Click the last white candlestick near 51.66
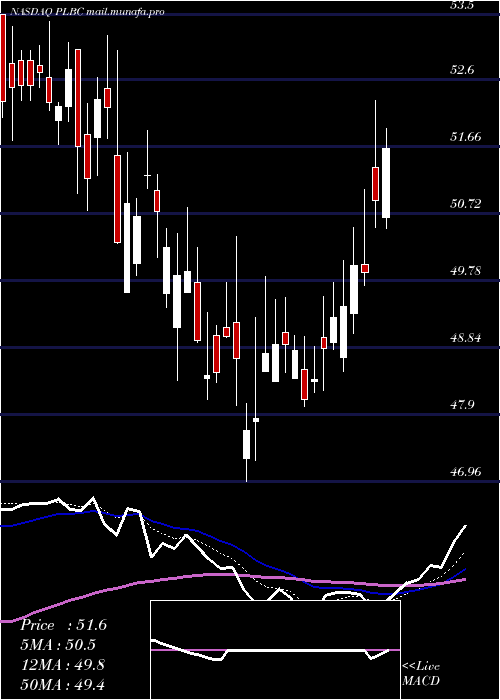Viewport: 500px width, 700px height. pos(386,183)
